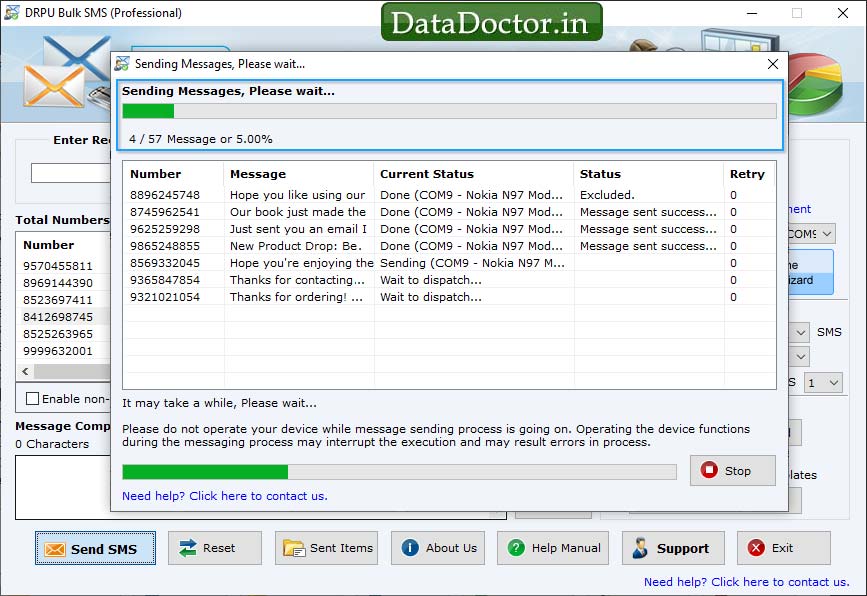This screenshot has height=596, width=867.
Task: Click the '4 / 57 Message or 5.00%' text
Action: click(x=201, y=139)
